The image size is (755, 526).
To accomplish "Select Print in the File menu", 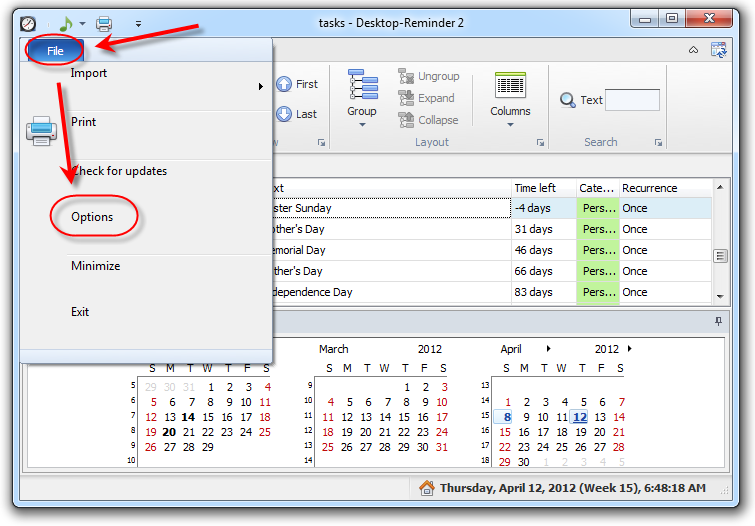I will (x=83, y=122).
